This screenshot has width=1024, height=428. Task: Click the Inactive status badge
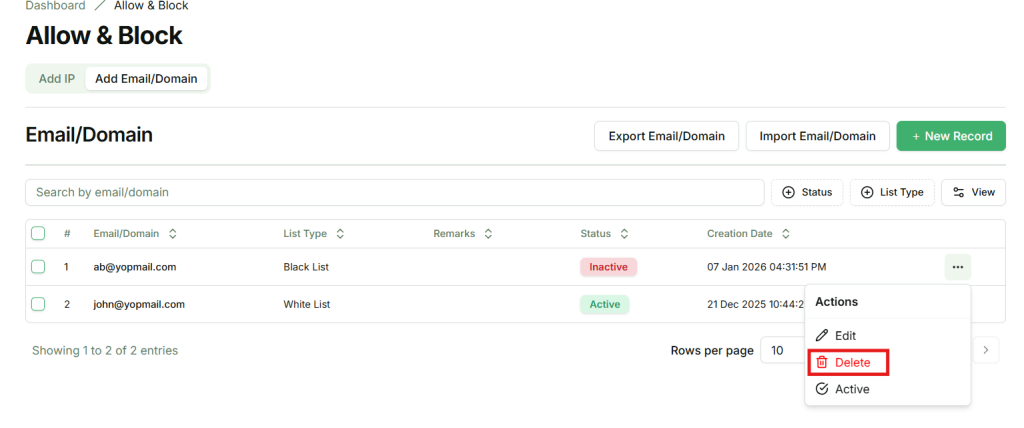coord(608,267)
